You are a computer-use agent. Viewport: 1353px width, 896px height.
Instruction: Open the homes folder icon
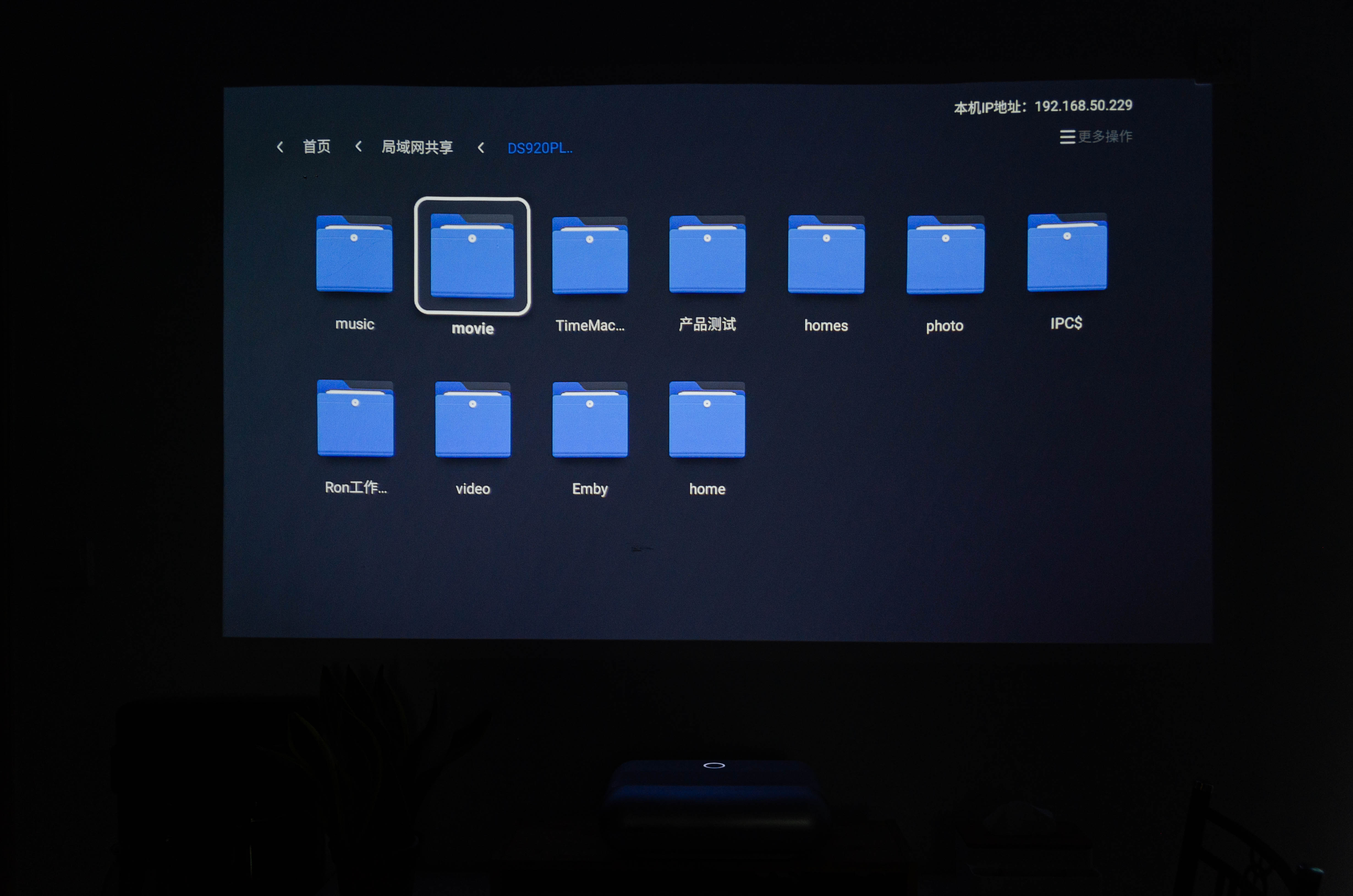click(826, 254)
